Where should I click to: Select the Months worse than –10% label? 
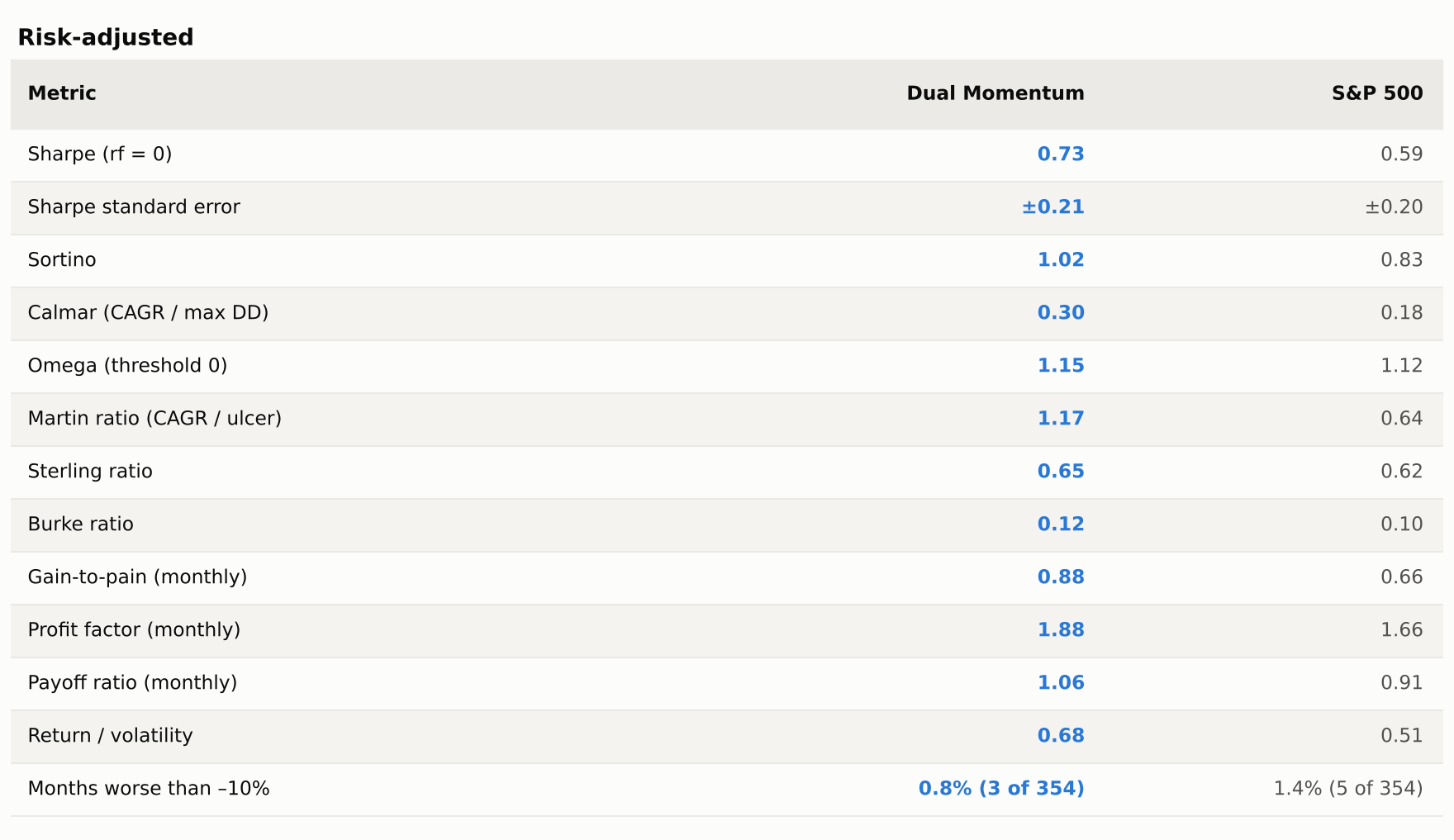(x=149, y=789)
